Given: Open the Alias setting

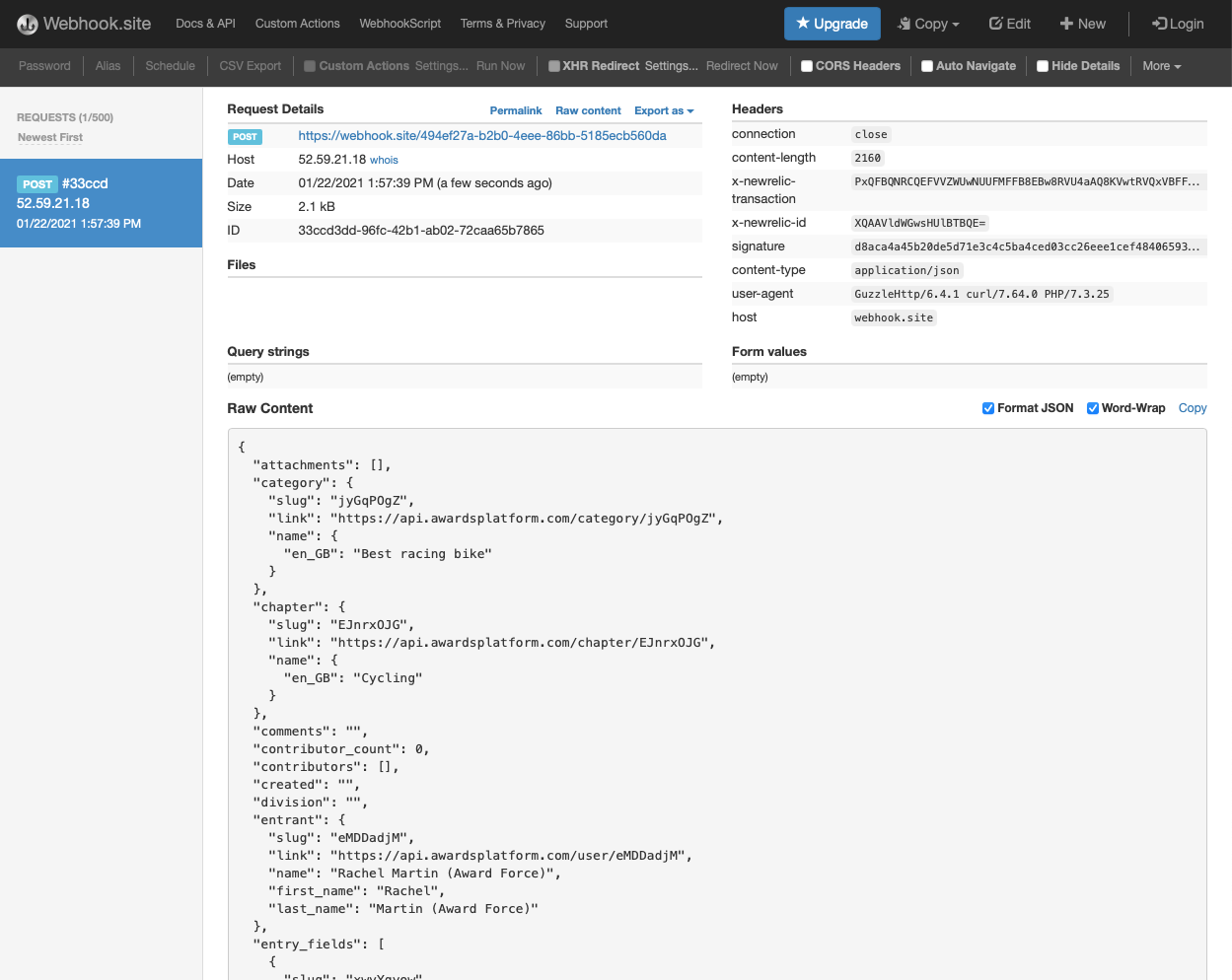Looking at the screenshot, I should 108,66.
